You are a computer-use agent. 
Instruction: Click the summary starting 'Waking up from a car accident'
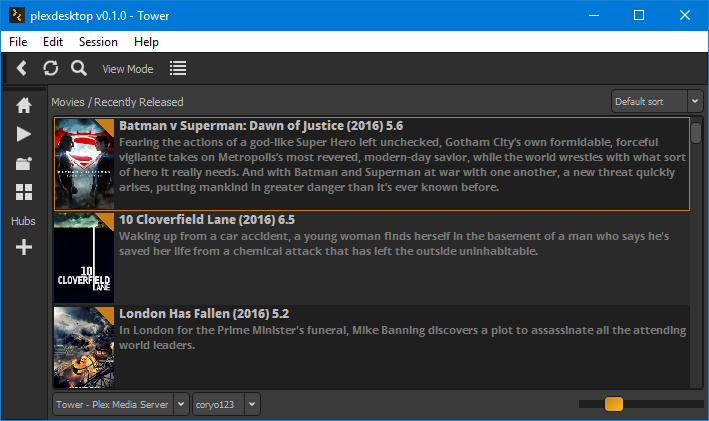point(394,244)
